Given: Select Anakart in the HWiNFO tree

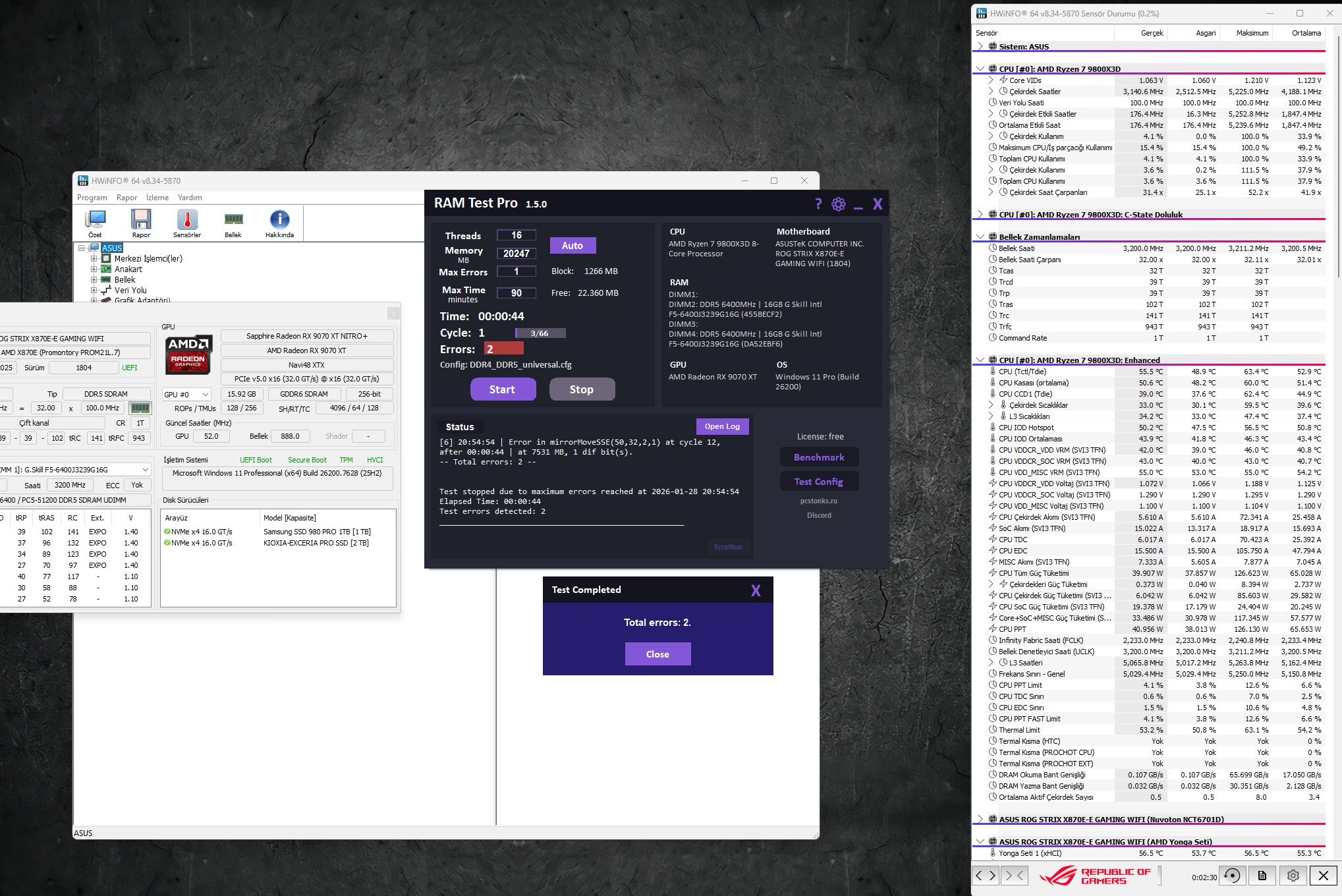Looking at the screenshot, I should coord(128,269).
